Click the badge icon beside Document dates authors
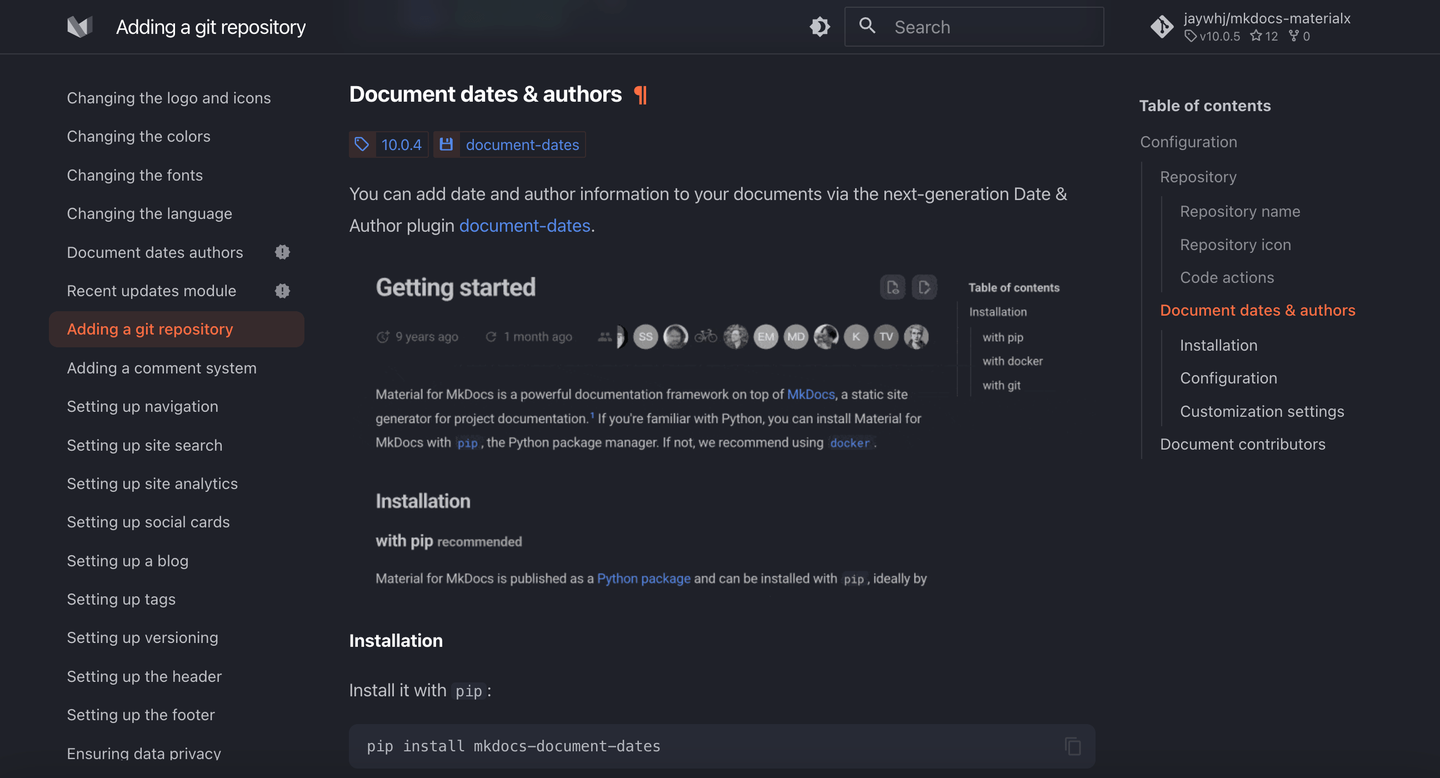 point(282,252)
